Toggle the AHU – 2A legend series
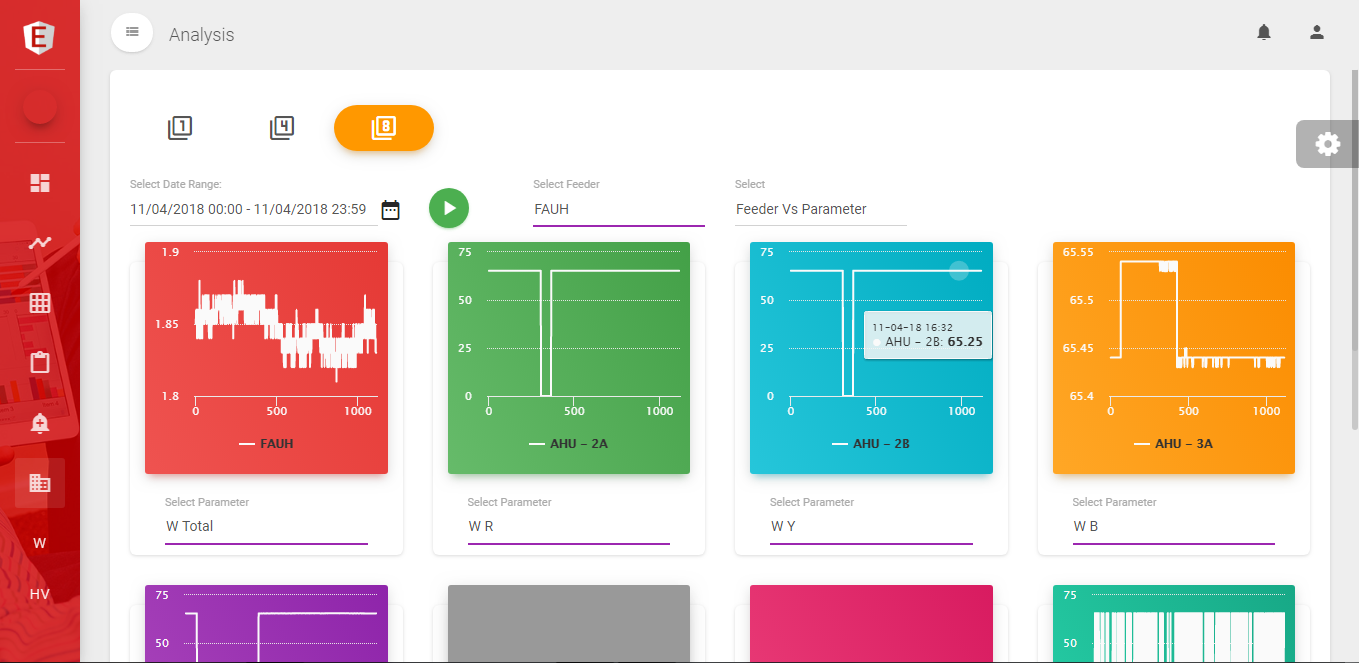This screenshot has height=663, width=1359. pos(568,444)
